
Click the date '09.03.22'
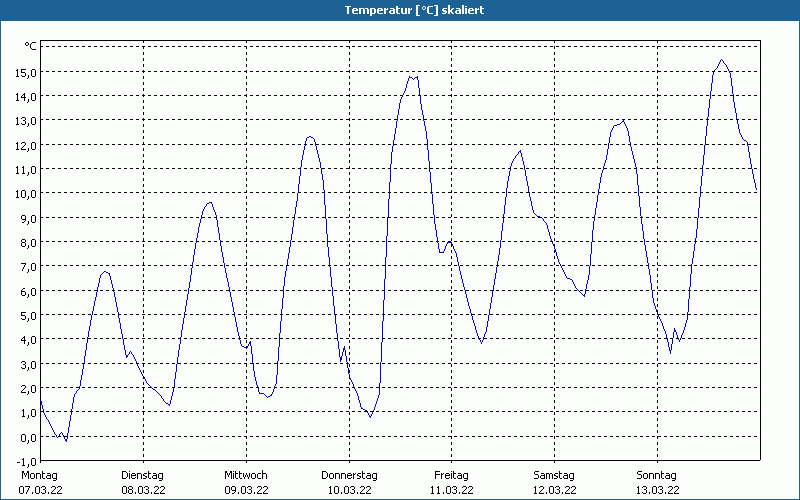tap(246, 490)
